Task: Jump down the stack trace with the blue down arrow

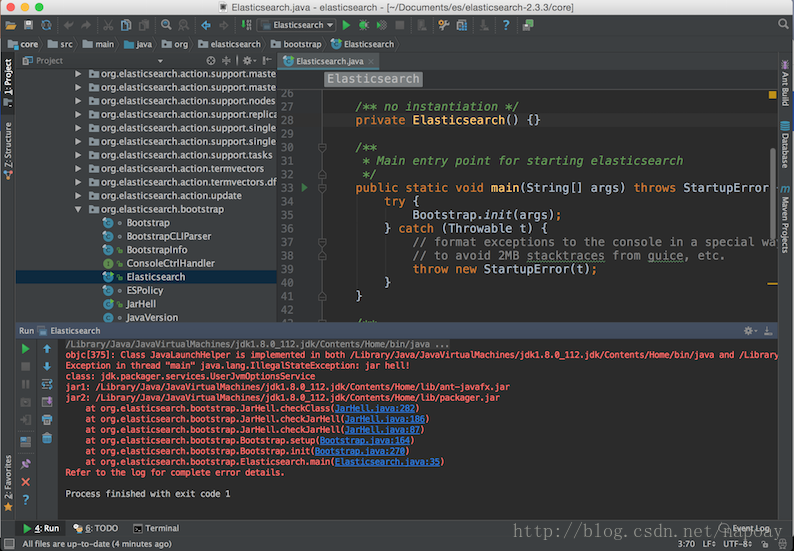Action: click(x=47, y=366)
